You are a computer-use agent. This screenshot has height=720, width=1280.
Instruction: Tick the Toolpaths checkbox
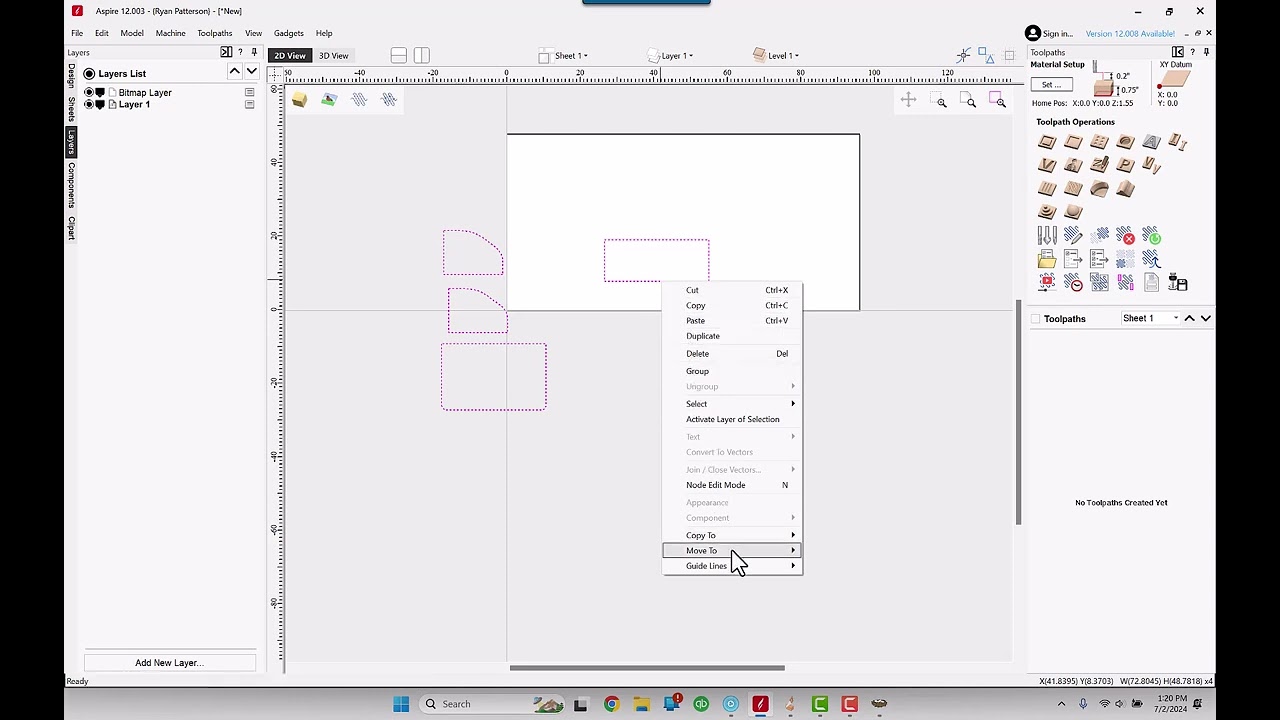pos(1036,319)
